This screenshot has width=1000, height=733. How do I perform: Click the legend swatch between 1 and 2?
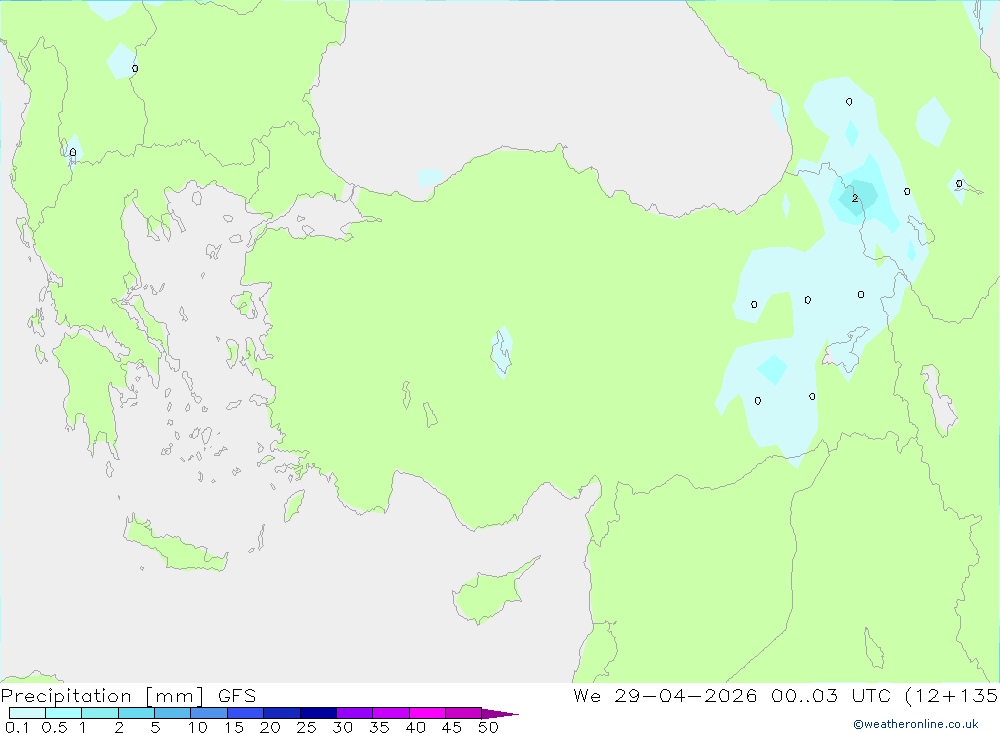100,713
